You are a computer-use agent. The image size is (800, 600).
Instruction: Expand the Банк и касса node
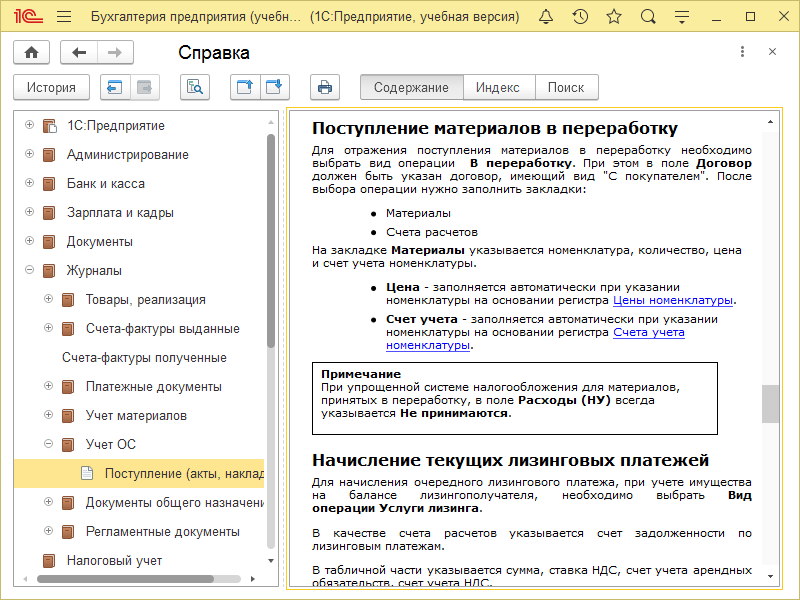click(30, 183)
